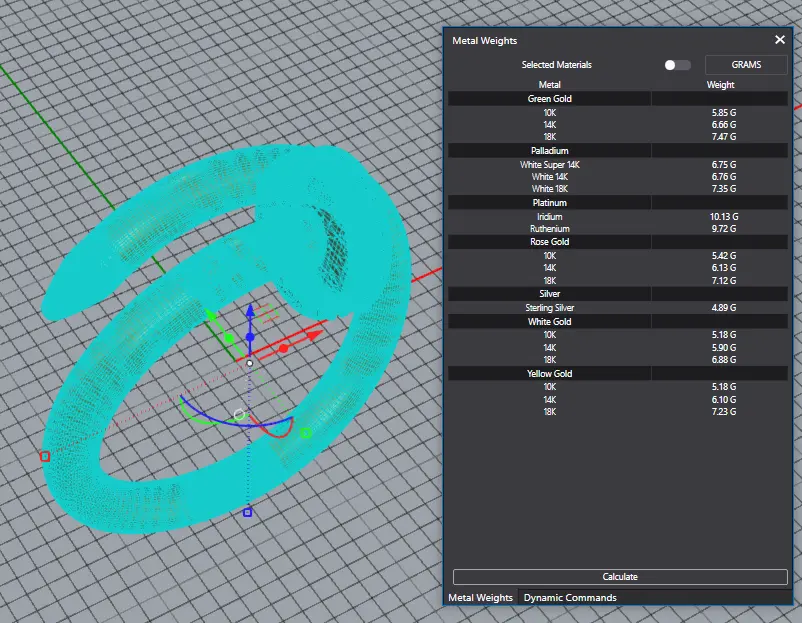The width and height of the screenshot is (802, 623).
Task: Click the red square scale handle
Action: 45,457
